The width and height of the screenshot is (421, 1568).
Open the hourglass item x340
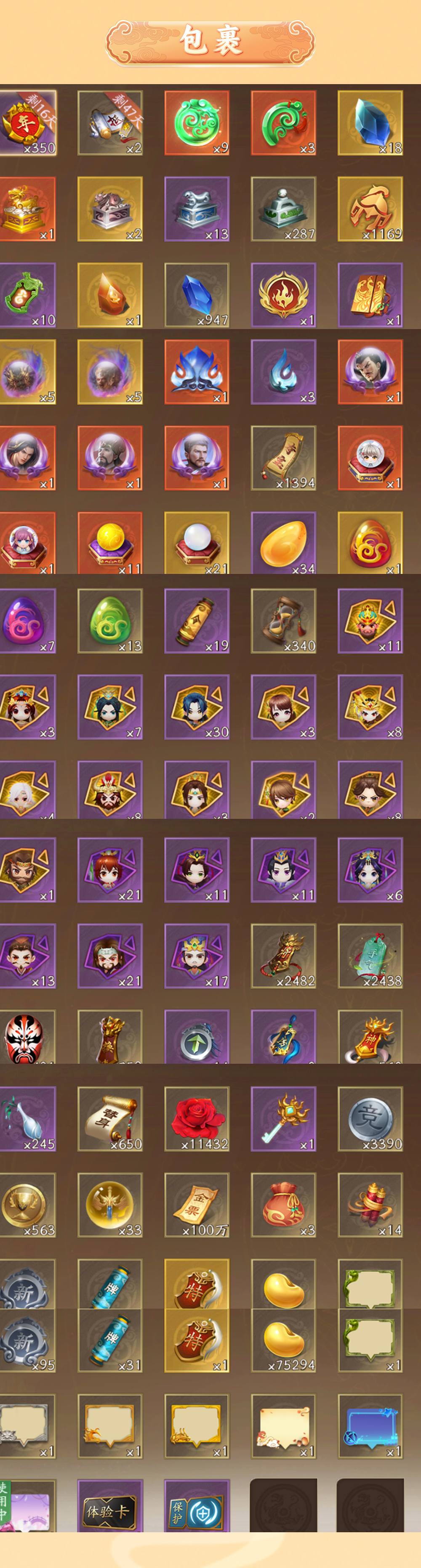283,621
